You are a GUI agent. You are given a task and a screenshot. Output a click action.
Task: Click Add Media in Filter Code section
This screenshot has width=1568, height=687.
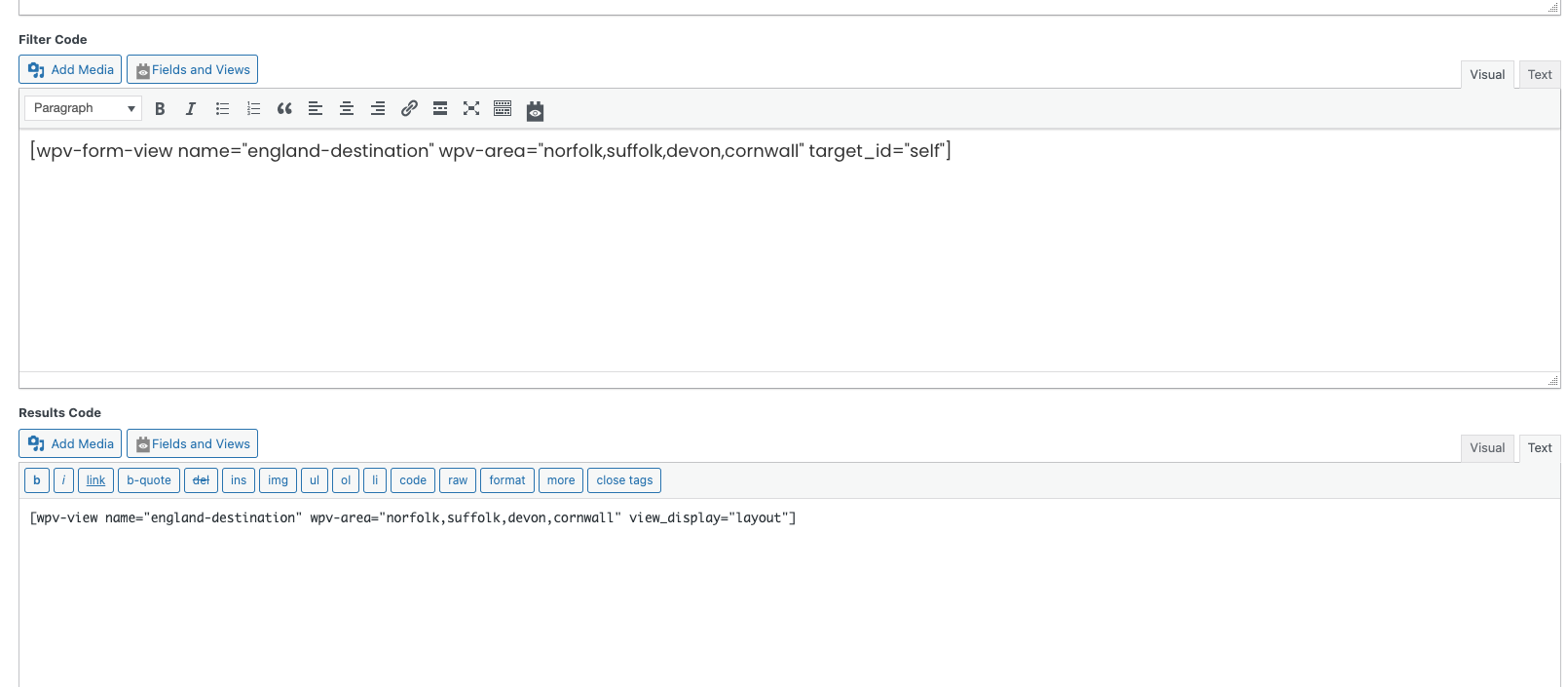[x=70, y=69]
